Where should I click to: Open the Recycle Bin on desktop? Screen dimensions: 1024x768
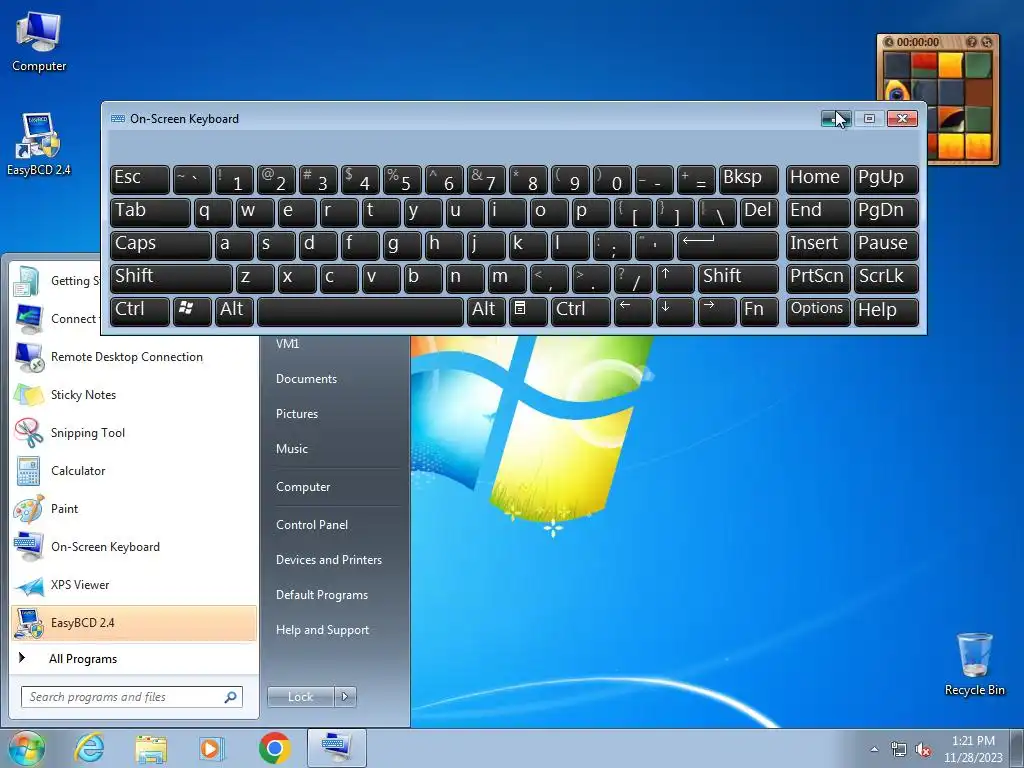974,664
